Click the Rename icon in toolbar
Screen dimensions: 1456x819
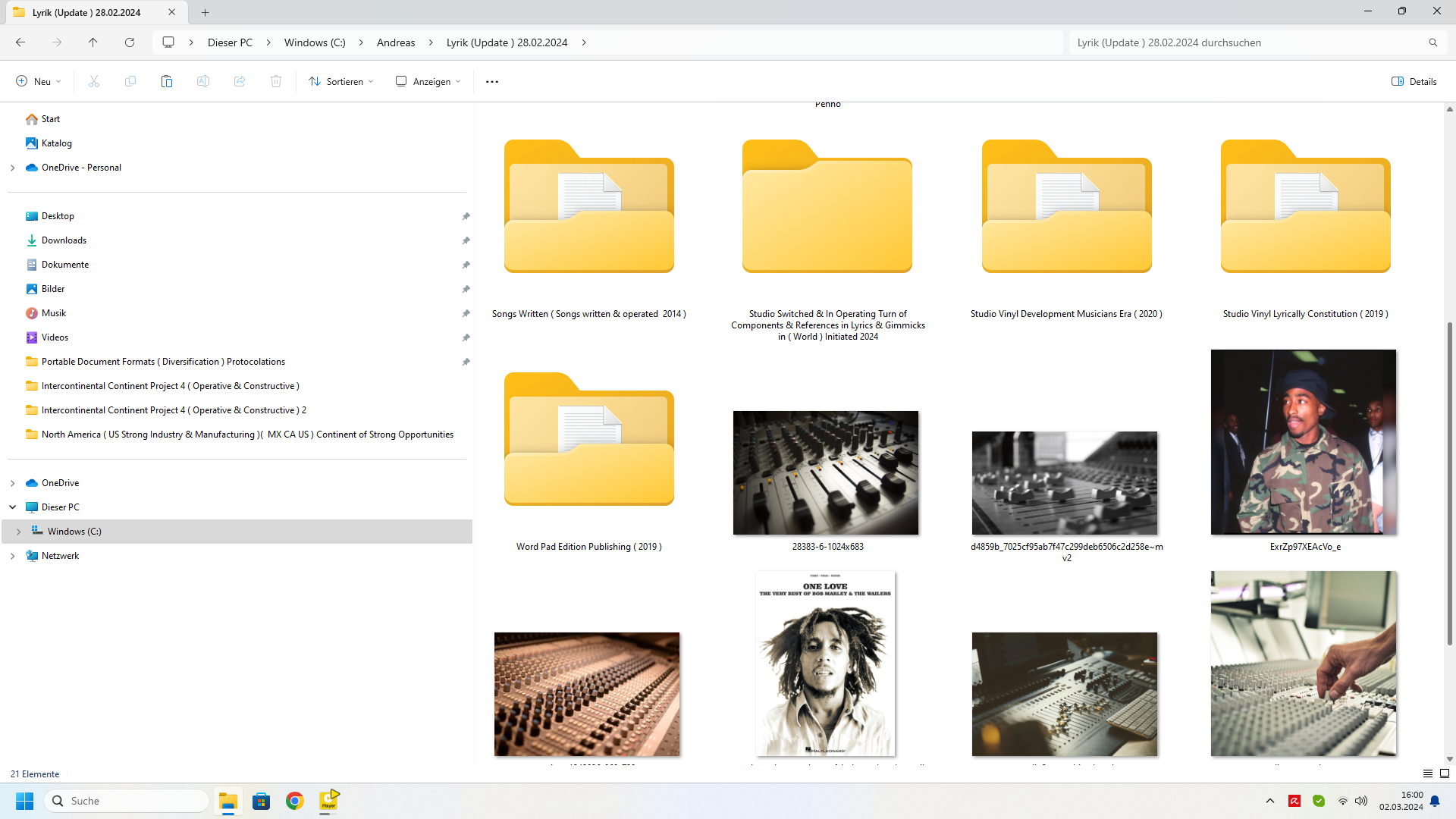point(203,81)
